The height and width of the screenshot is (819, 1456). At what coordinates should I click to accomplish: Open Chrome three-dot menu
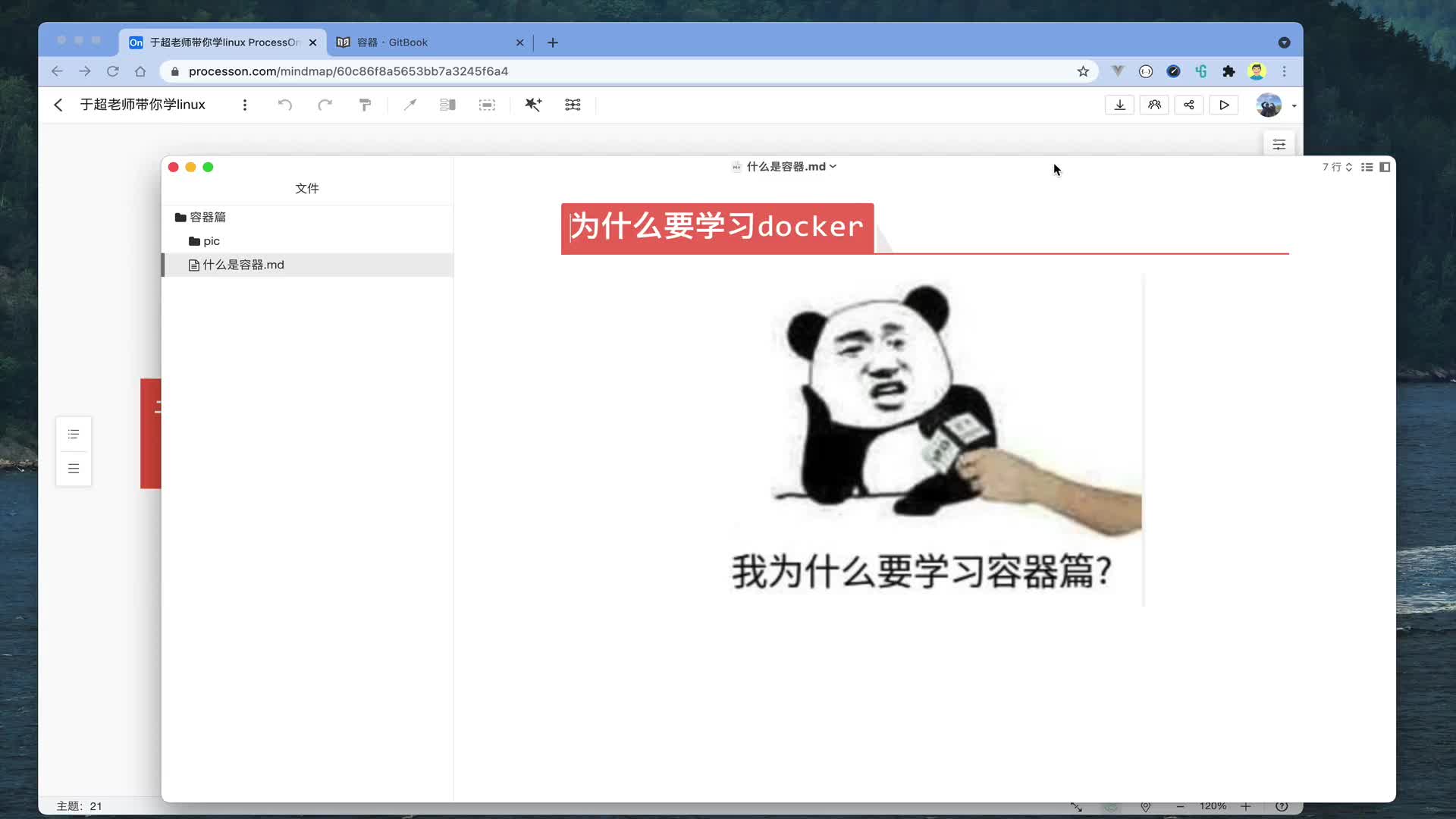[x=1284, y=71]
